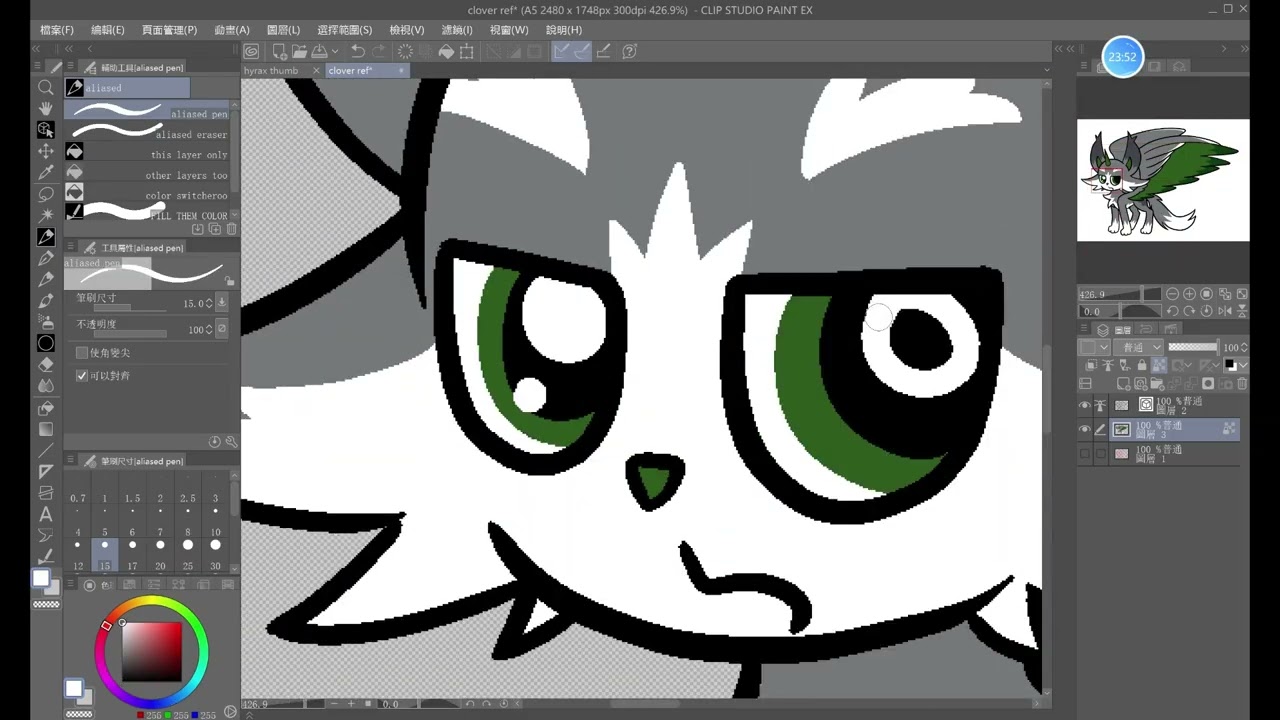This screenshot has height=720, width=1280.
Task: Rotate canvas left in Navigator
Action: 1172,311
